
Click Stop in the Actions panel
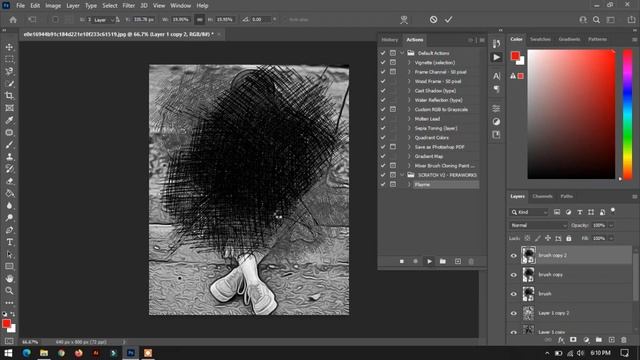coord(402,261)
